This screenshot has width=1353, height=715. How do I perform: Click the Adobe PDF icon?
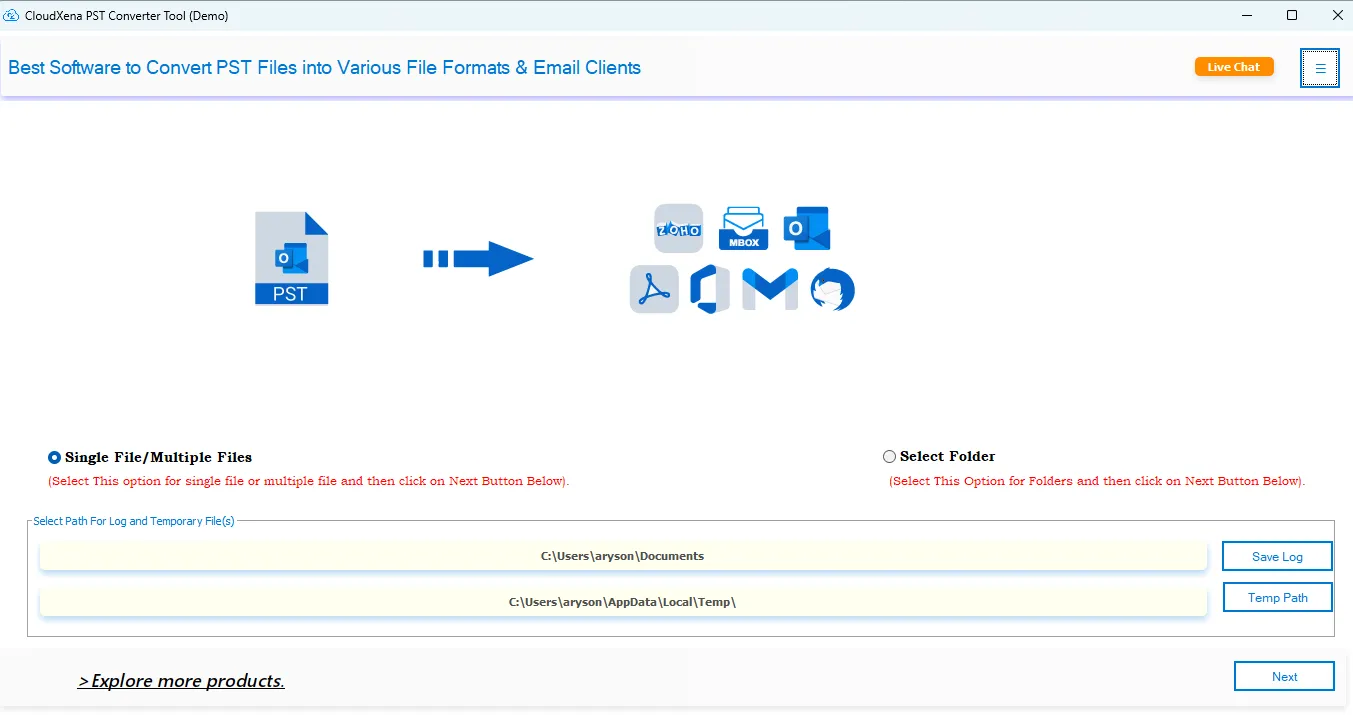(654, 289)
